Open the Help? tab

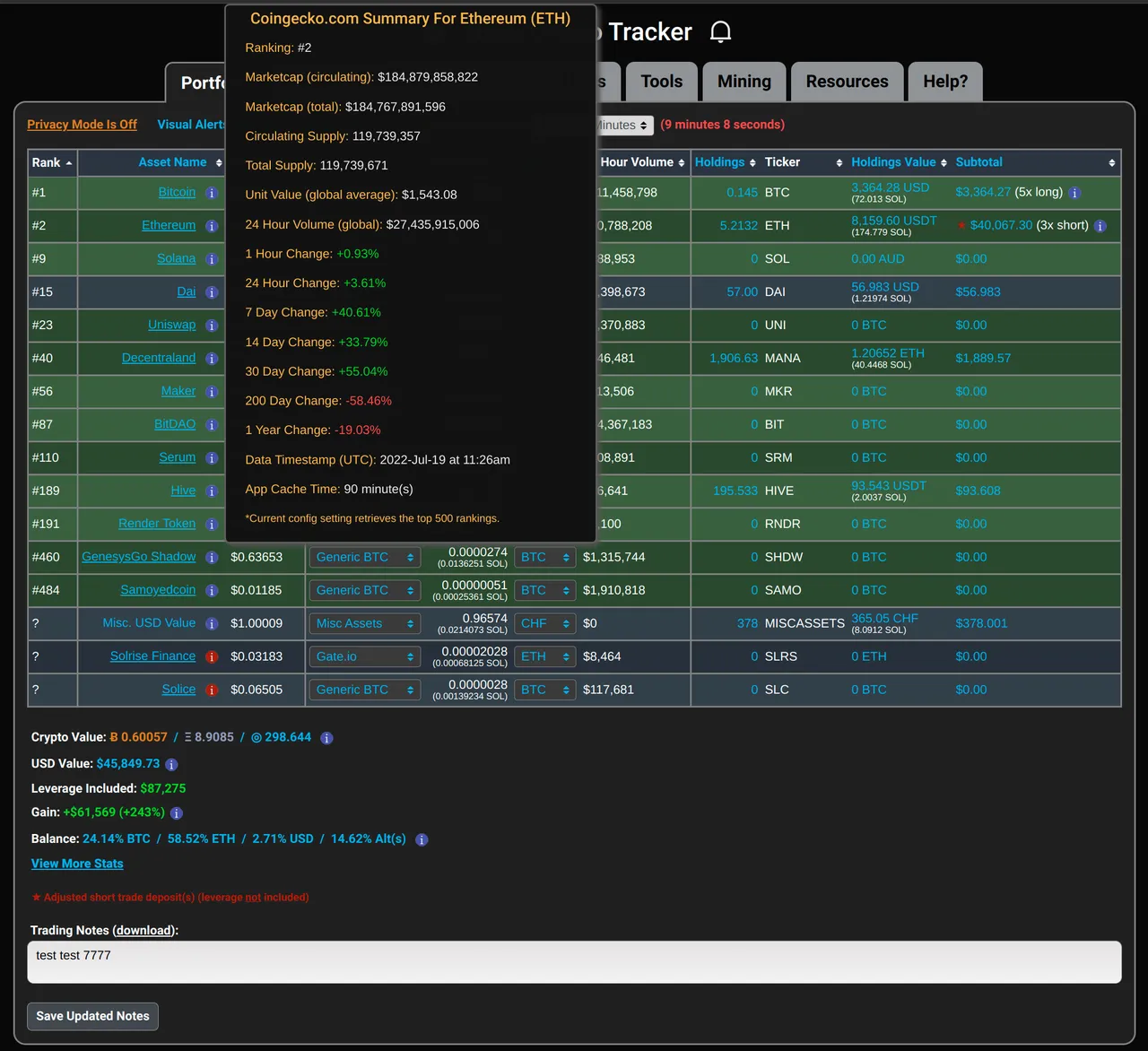click(945, 82)
